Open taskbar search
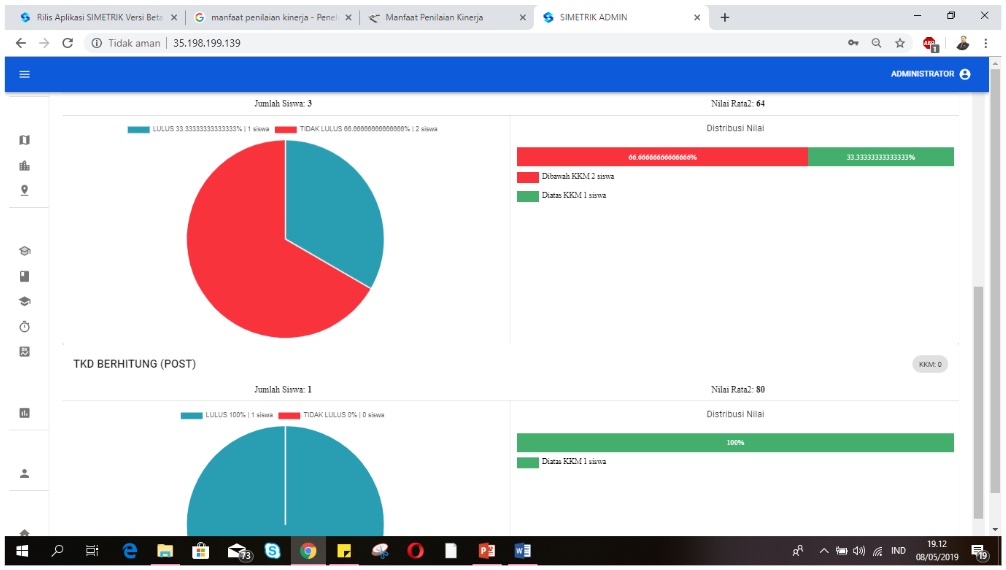 tap(57, 551)
